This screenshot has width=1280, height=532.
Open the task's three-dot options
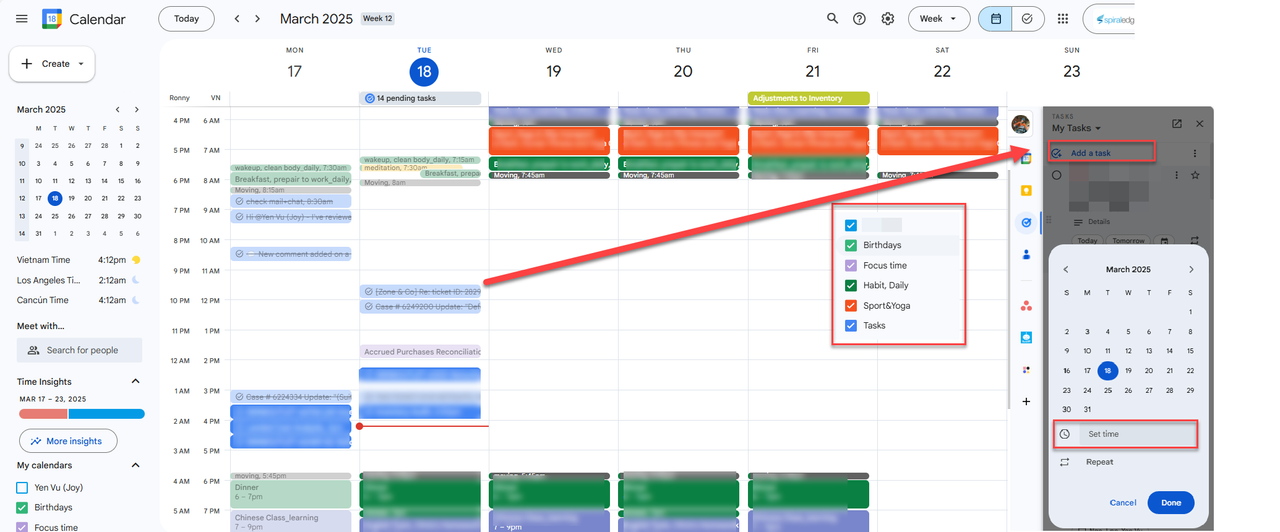click(1177, 175)
